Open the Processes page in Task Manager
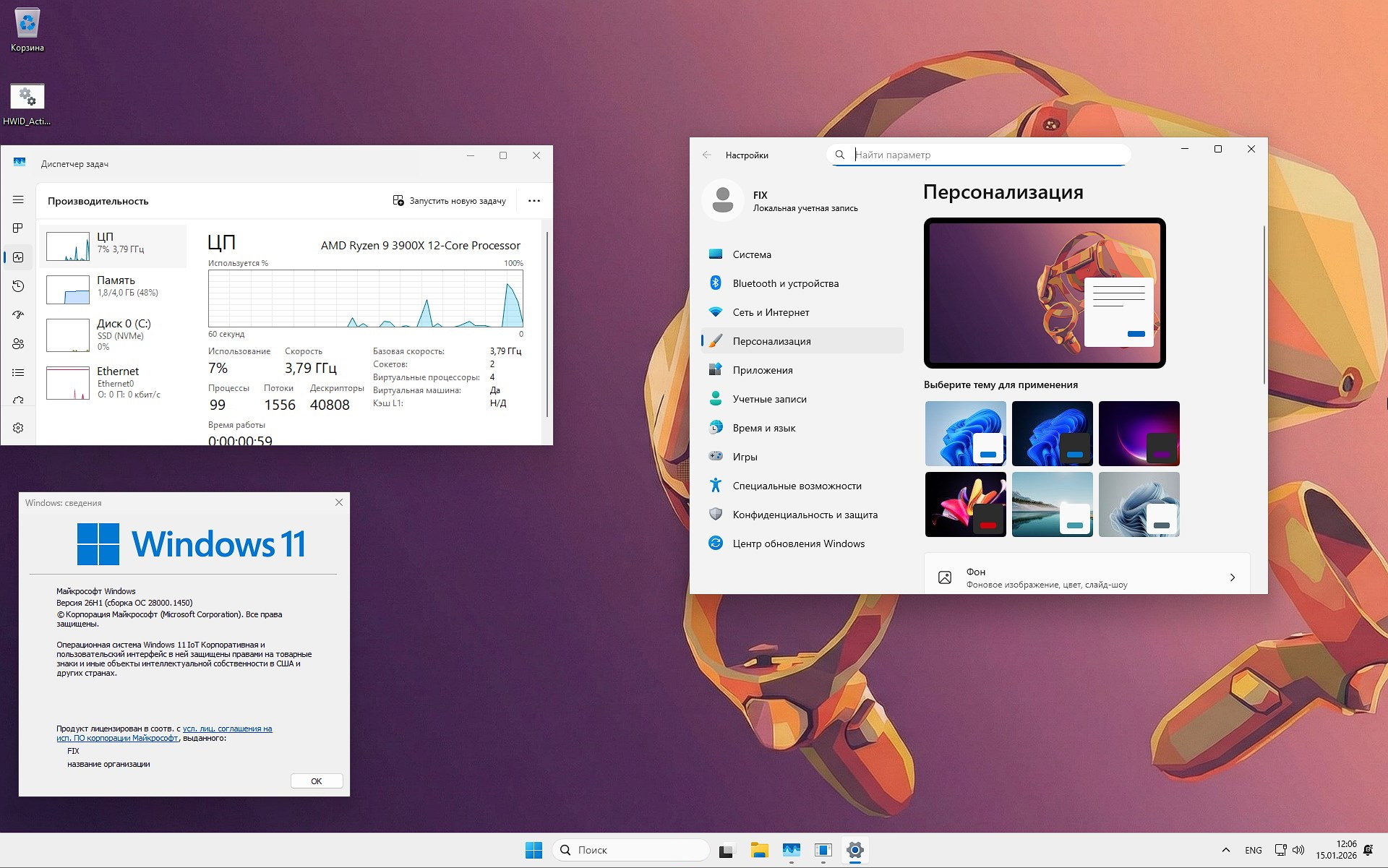1388x868 pixels. (17, 228)
